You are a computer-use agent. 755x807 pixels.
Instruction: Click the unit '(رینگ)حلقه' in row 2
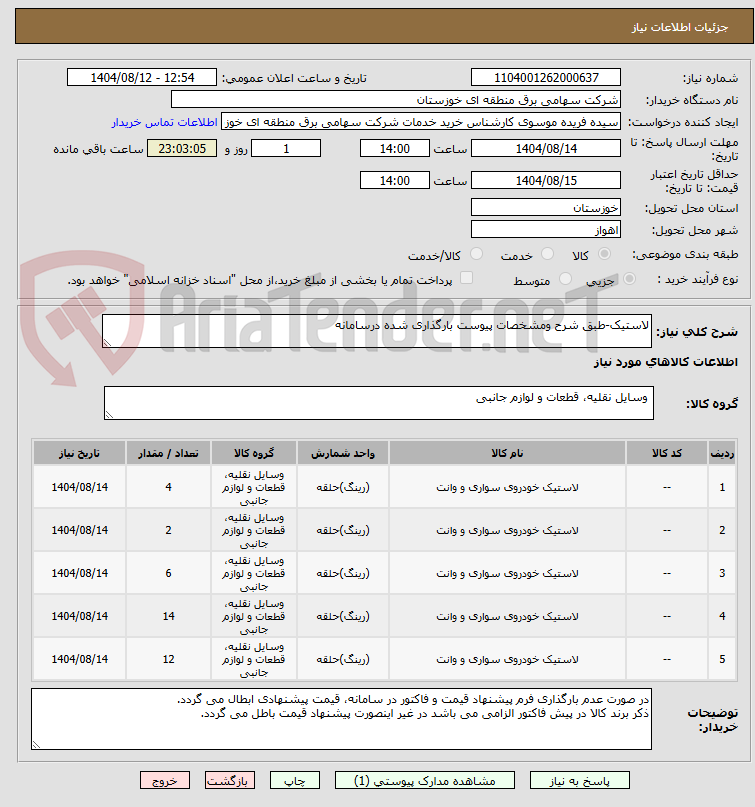point(343,530)
